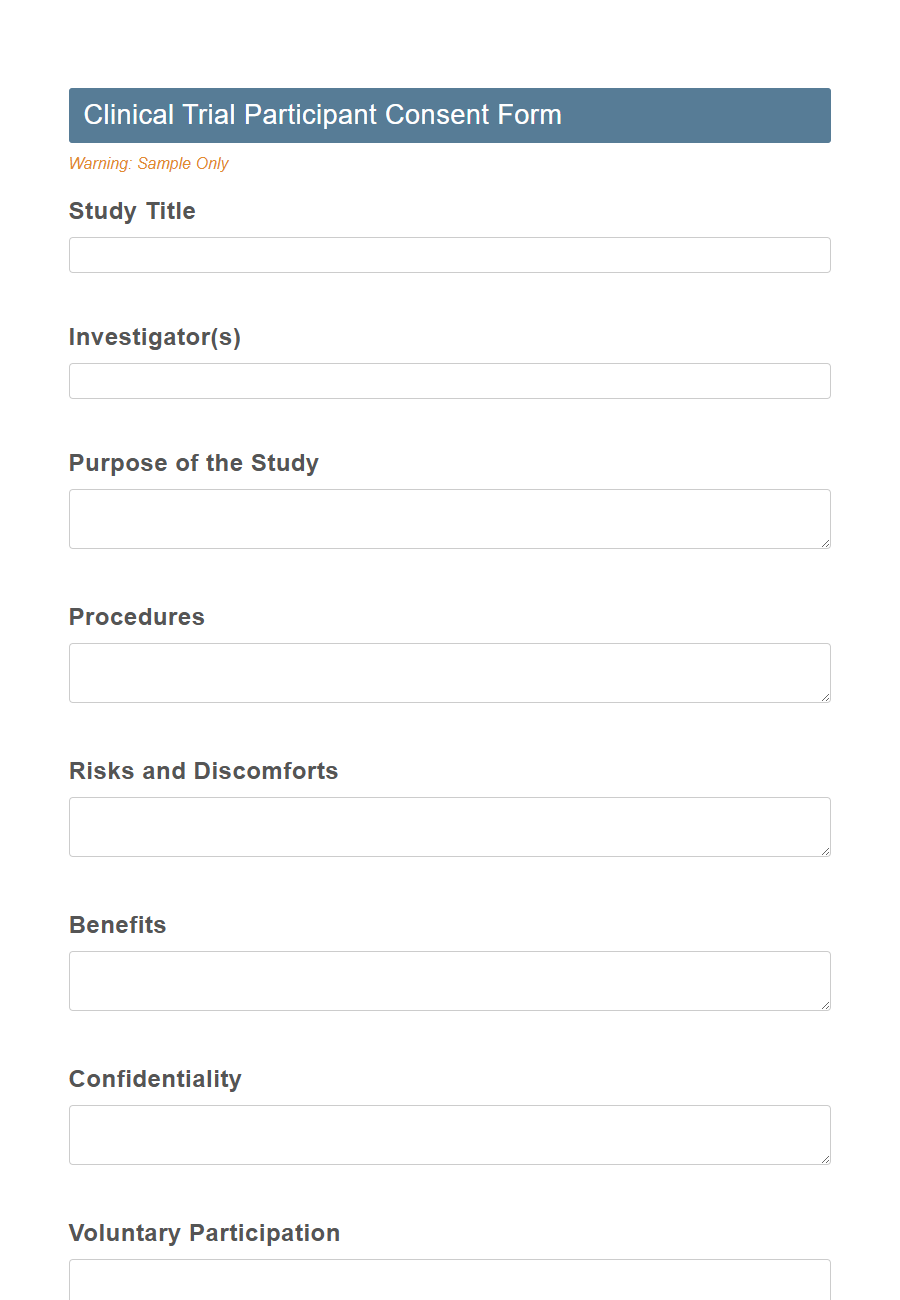The height and width of the screenshot is (1300, 900).
Task: Click the Voluntary Participation heading
Action: (204, 1233)
